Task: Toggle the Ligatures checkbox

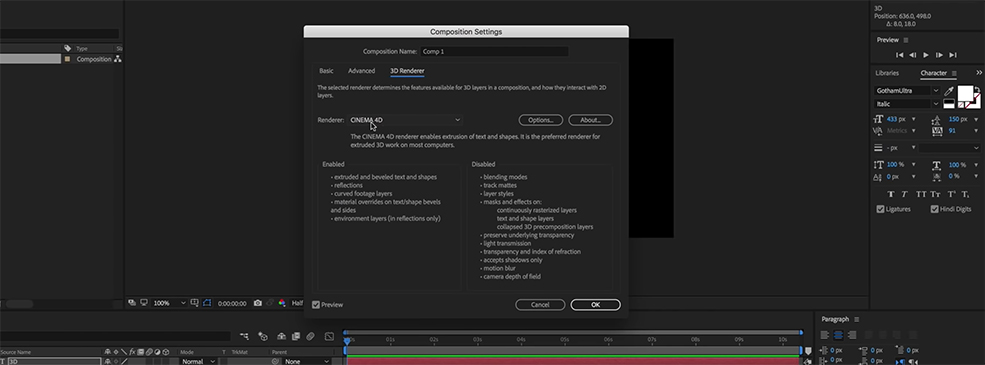Action: (x=881, y=209)
